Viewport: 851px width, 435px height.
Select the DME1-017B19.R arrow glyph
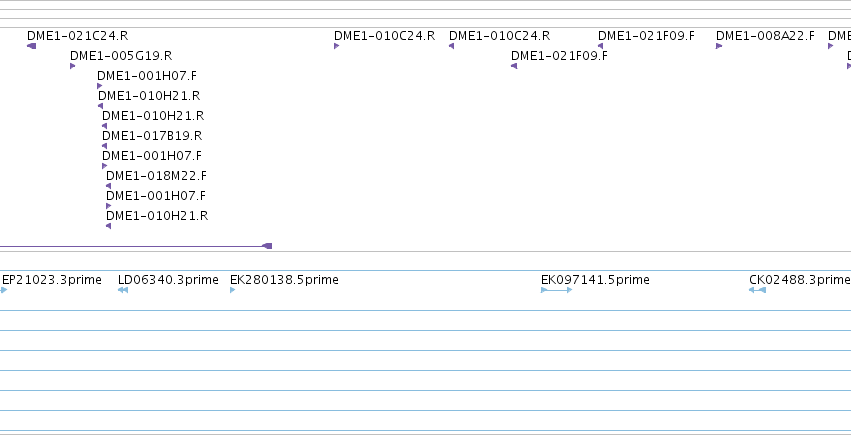tap(105, 146)
